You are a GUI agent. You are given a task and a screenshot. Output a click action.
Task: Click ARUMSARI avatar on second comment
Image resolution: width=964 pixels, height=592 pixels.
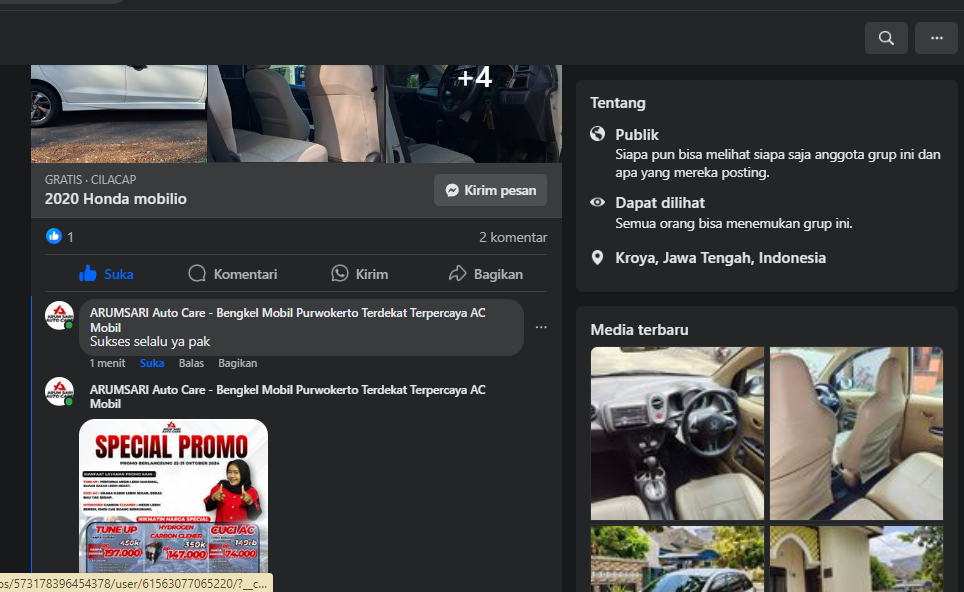[x=60, y=392]
